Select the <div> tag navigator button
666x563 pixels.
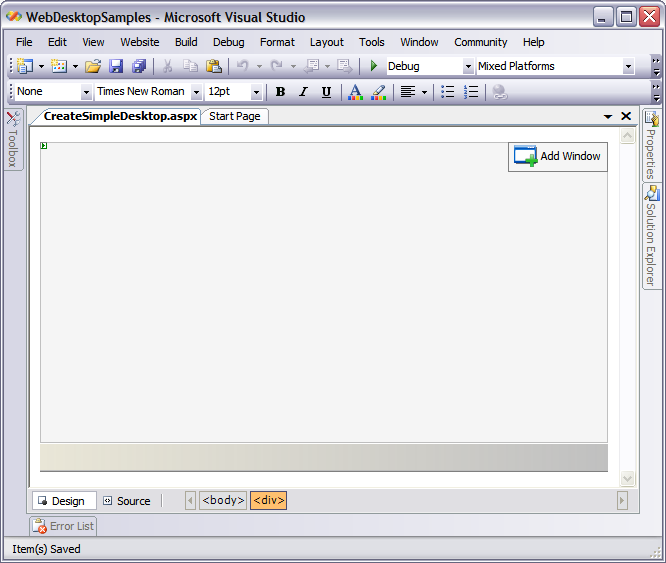pos(268,501)
